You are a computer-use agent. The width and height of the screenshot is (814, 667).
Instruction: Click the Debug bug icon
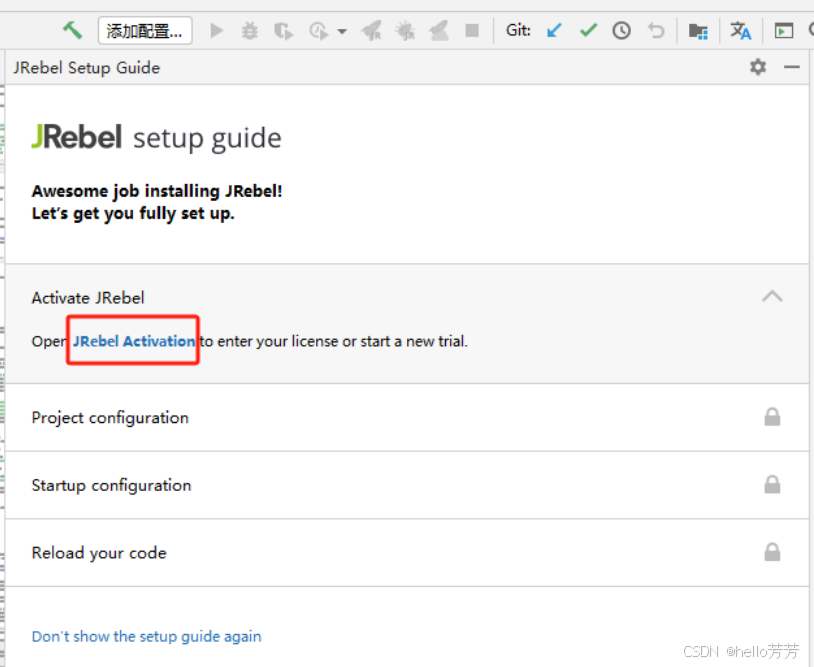pos(250,31)
